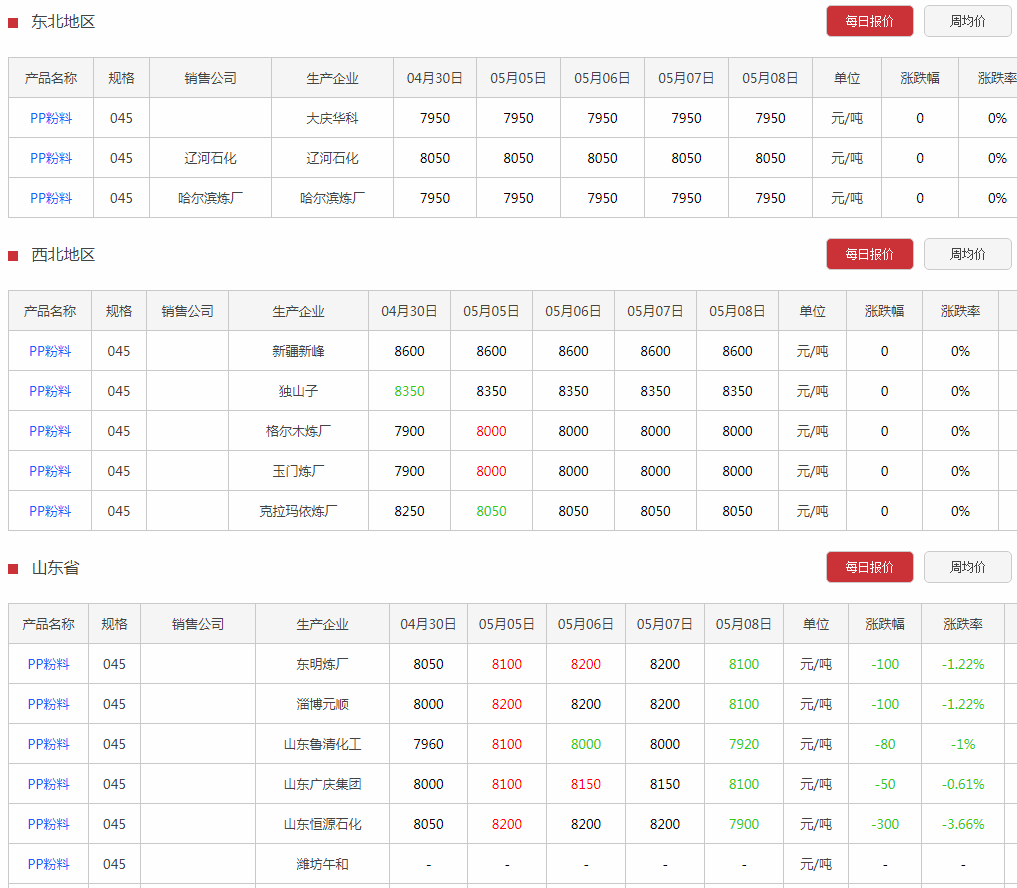The image size is (1017, 888).
Task: Click red 8000 price in 格尔木炼厂 row
Action: point(491,431)
